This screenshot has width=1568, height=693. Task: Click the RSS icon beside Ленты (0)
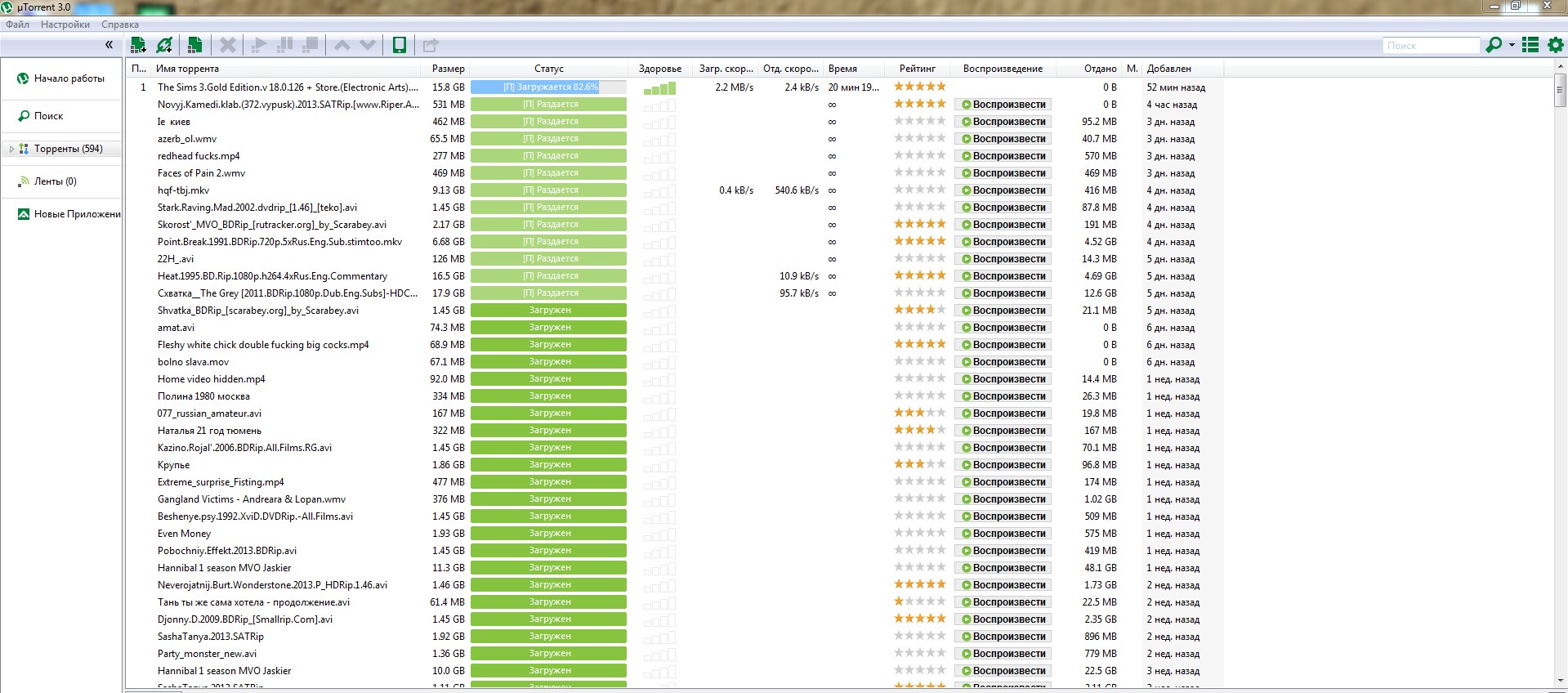pos(24,181)
